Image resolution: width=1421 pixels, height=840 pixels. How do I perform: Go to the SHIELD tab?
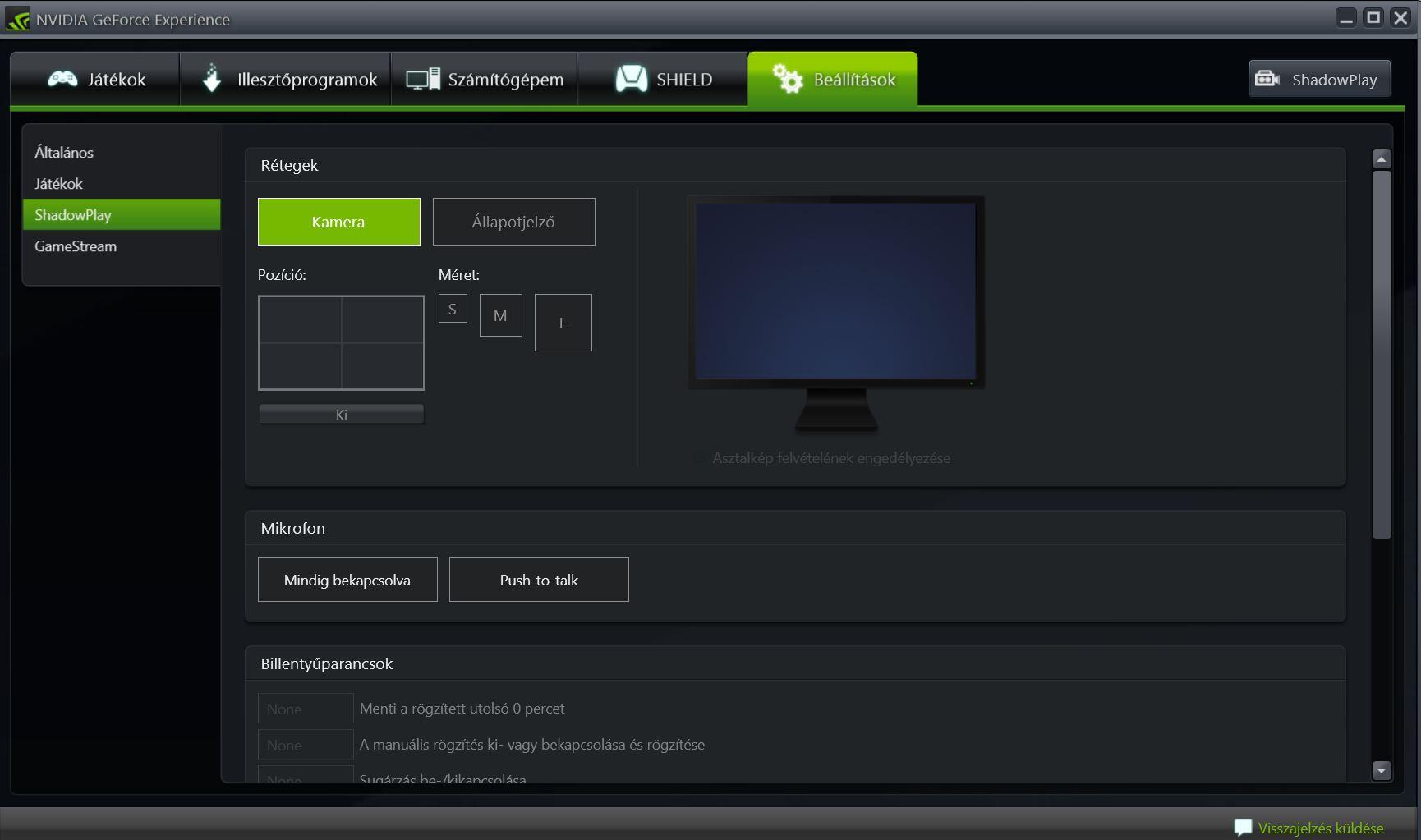click(x=663, y=79)
